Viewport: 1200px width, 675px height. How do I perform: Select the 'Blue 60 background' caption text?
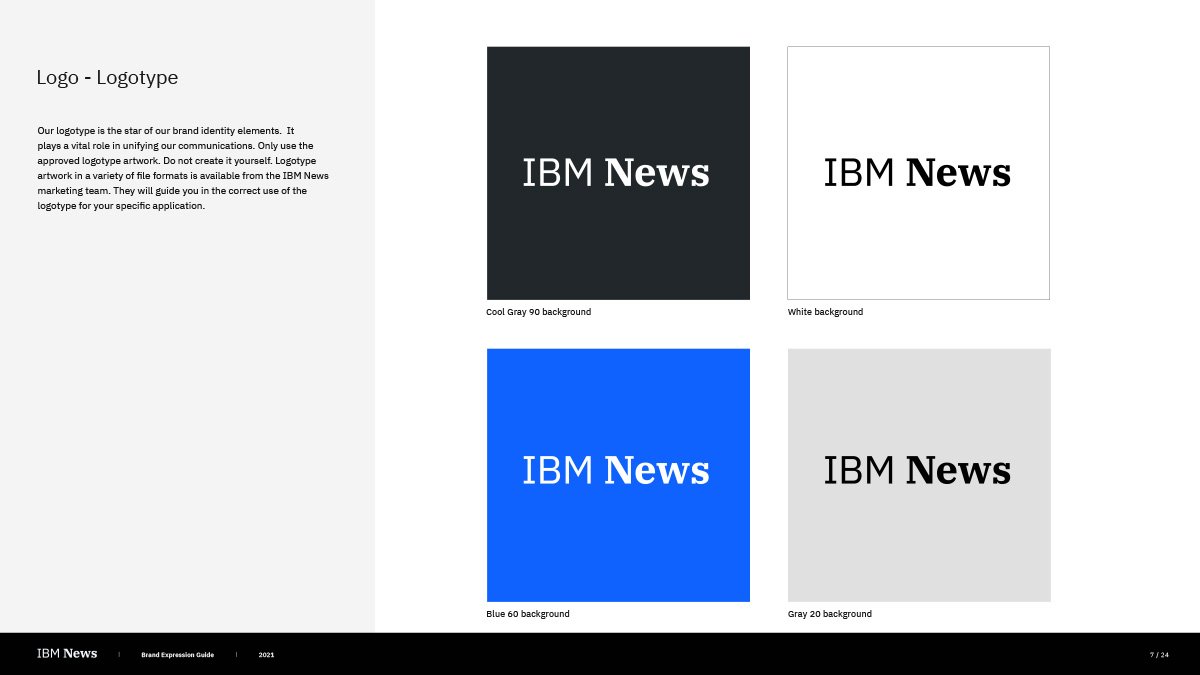526,613
